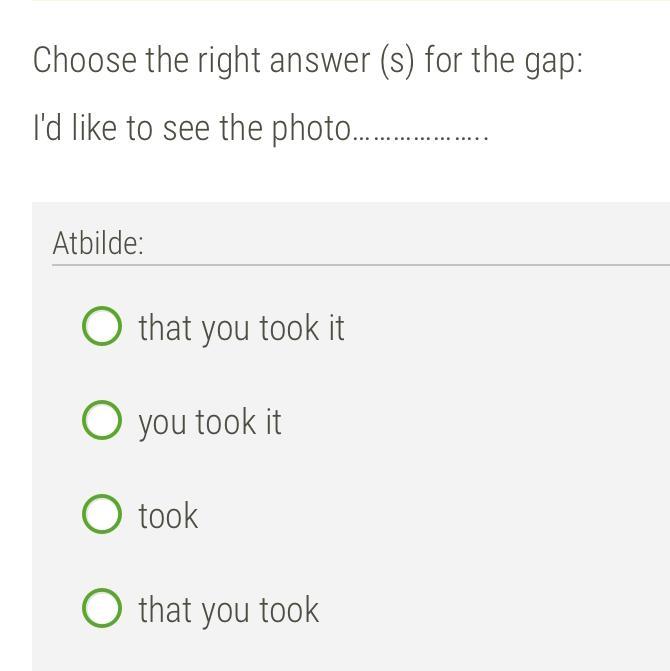Click the divider line under "Atbilde:"
This screenshot has width=670, height=671.
[360, 265]
